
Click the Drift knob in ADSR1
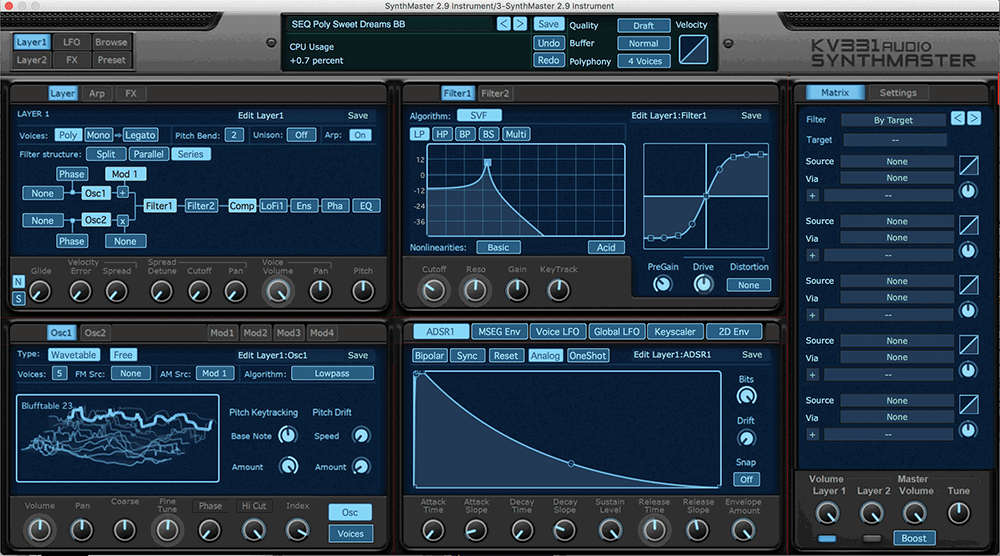click(746, 438)
